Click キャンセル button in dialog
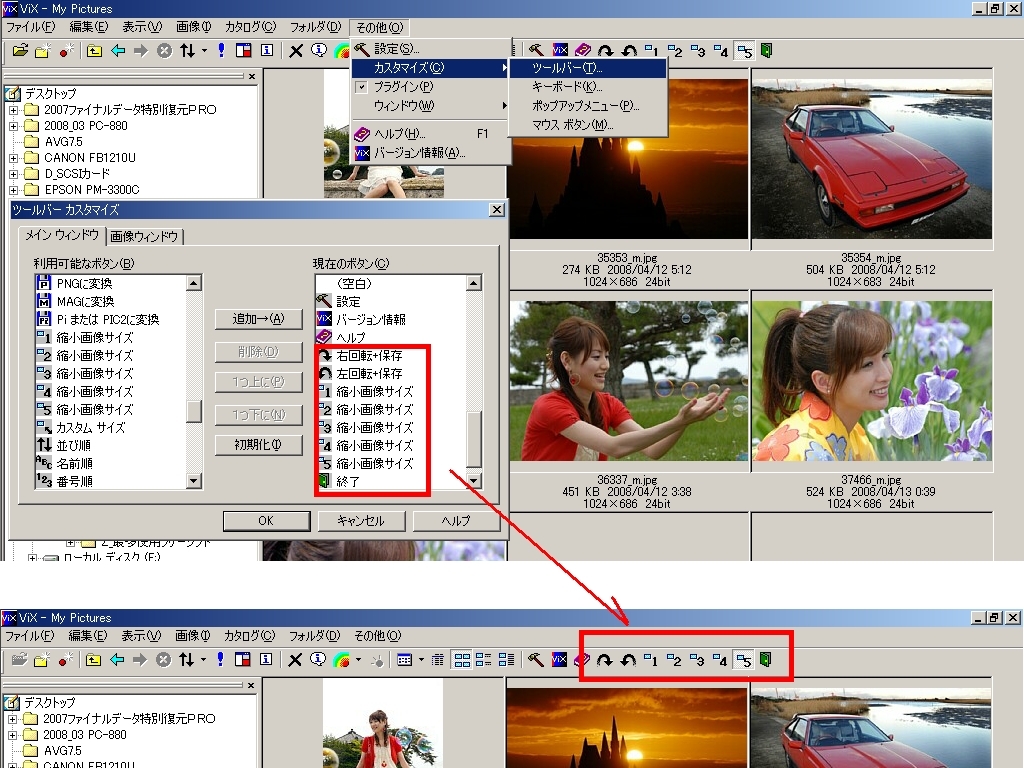The width and height of the screenshot is (1024, 768). 361,520
